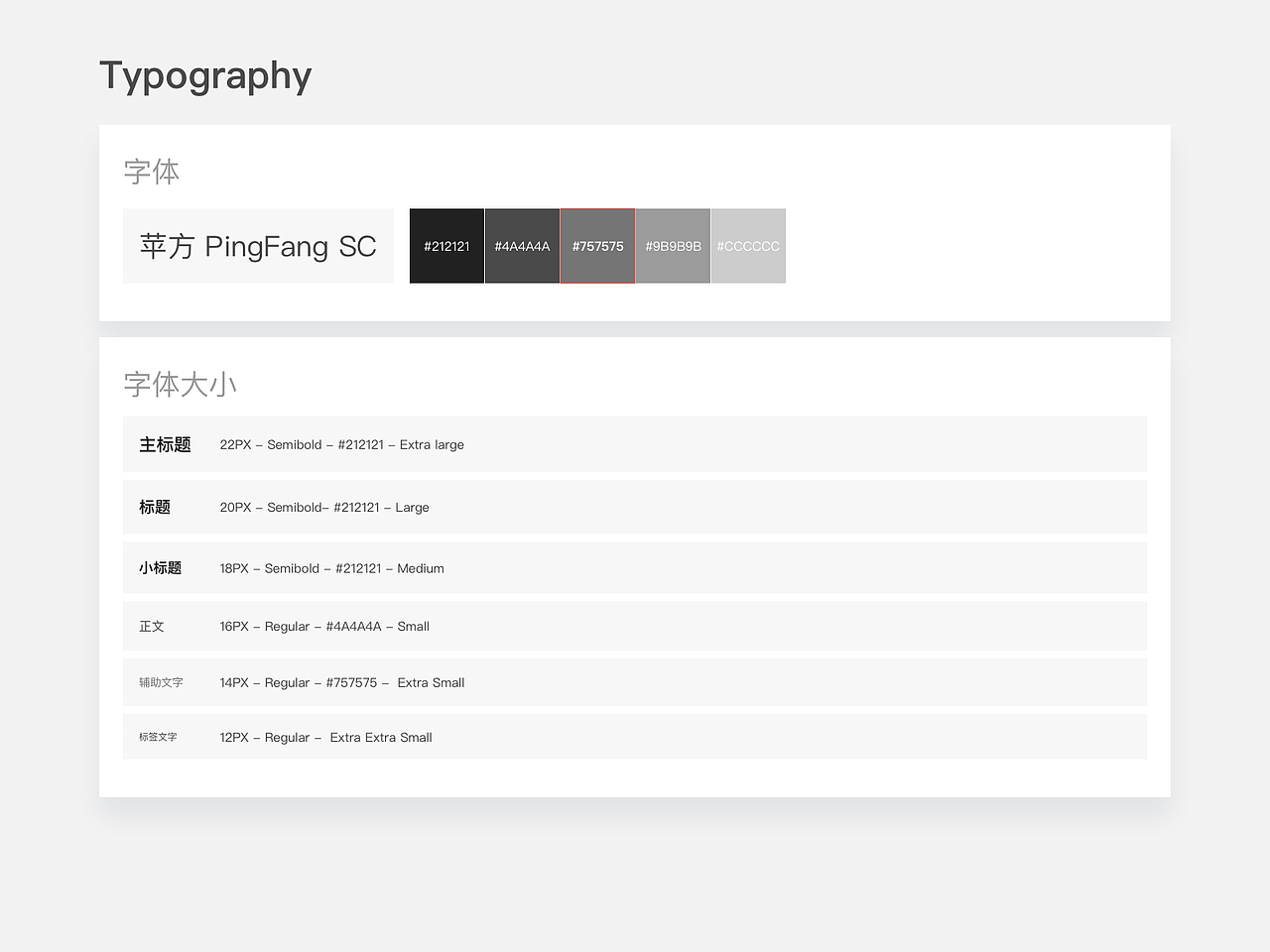Open the 字体大小 section header
Image resolution: width=1270 pixels, height=952 pixels.
179,384
